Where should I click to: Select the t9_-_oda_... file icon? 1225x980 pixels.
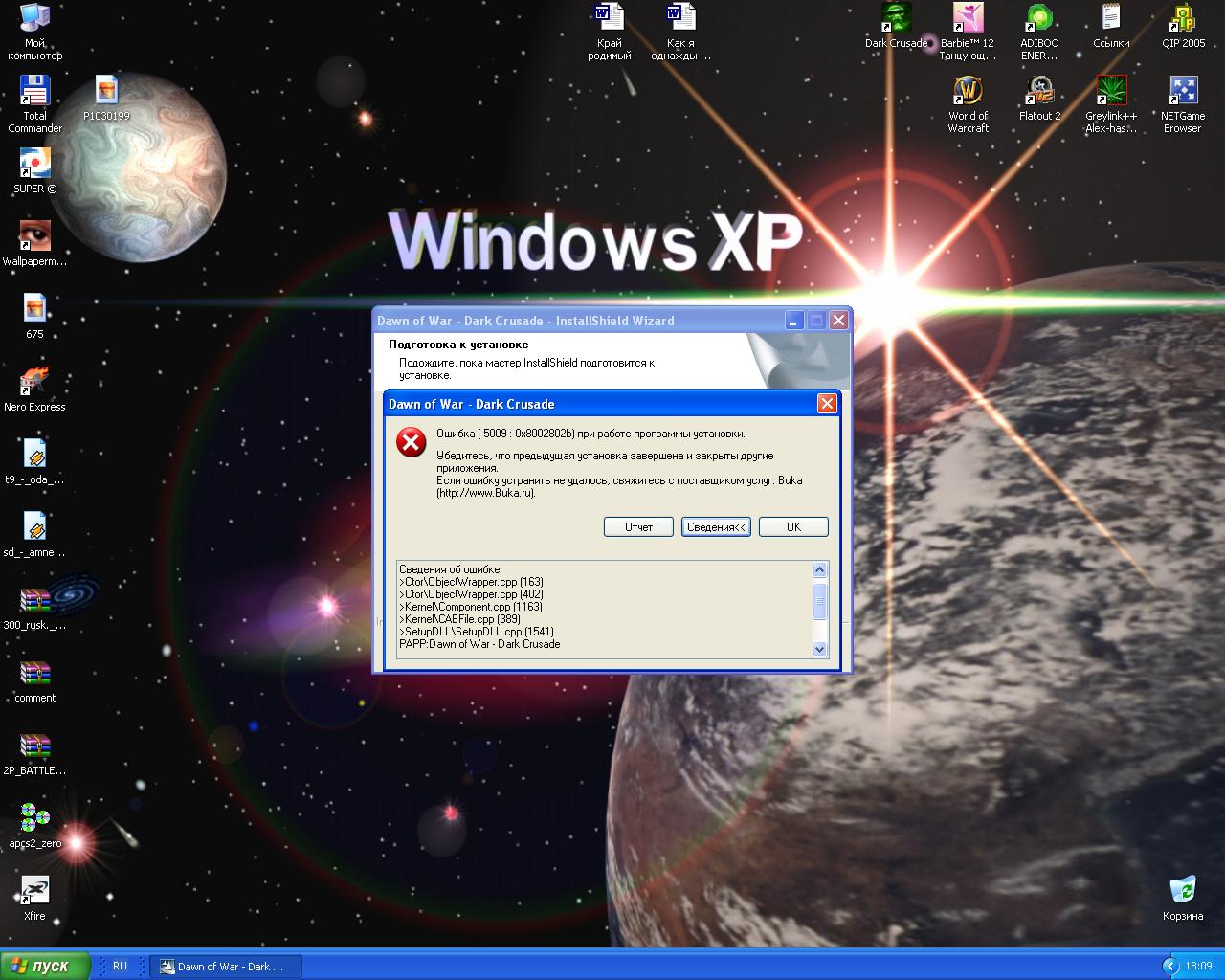pos(34,454)
